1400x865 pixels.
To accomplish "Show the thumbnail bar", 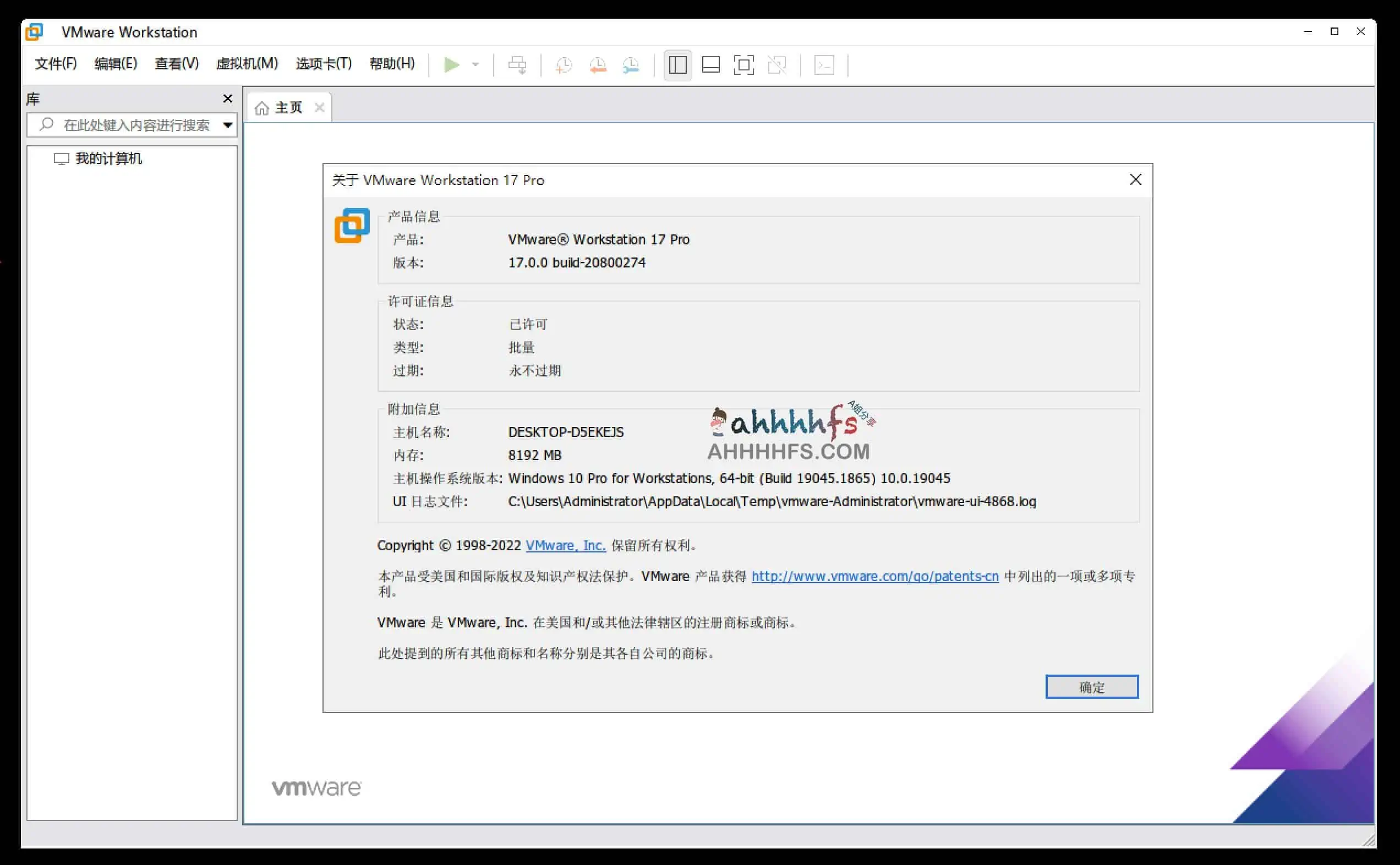I will tap(710, 64).
